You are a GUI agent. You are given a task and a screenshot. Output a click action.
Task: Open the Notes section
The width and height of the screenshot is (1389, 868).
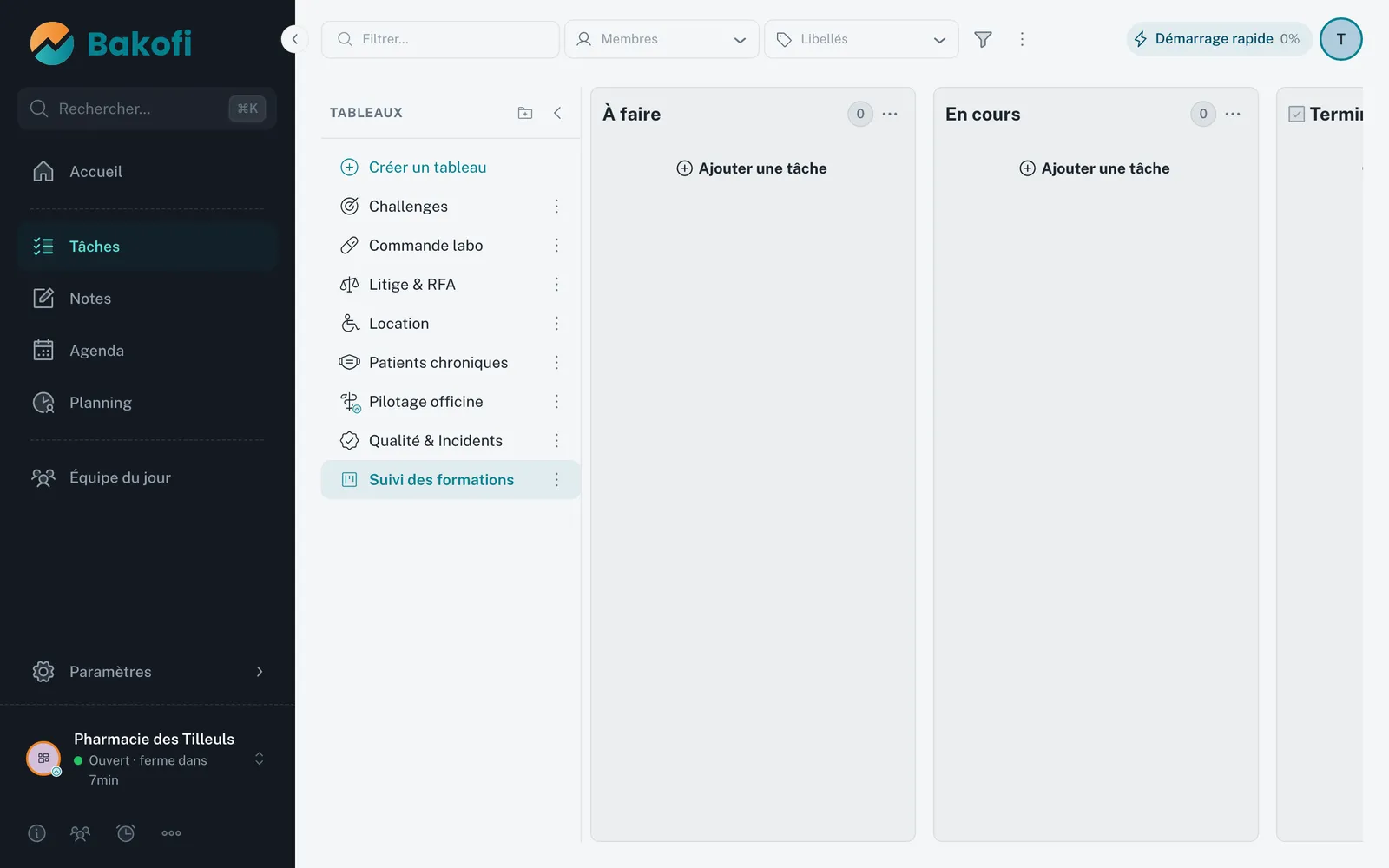pyautogui.click(x=148, y=299)
